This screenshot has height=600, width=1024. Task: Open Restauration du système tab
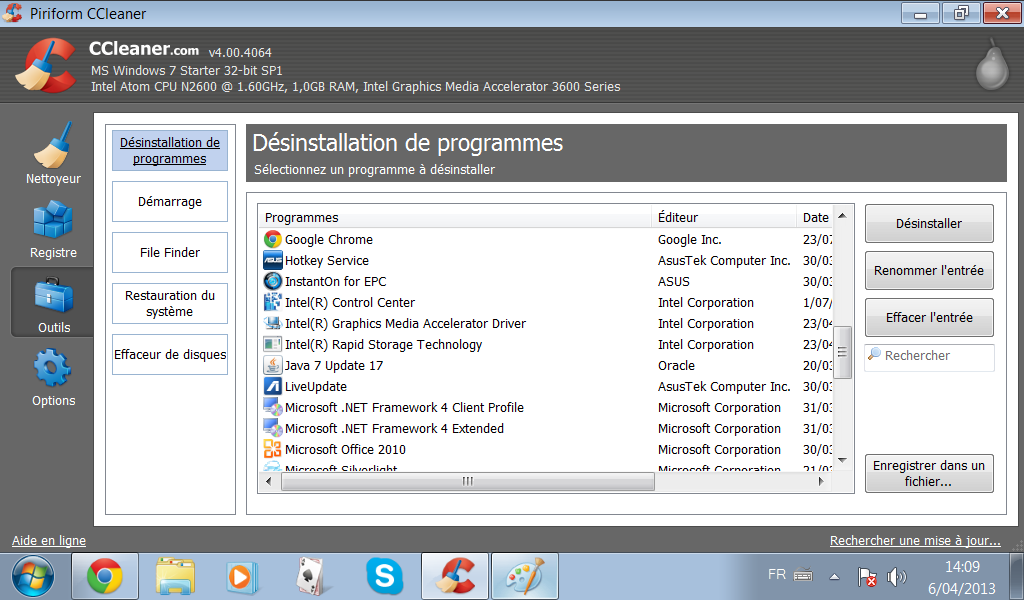[x=170, y=303]
